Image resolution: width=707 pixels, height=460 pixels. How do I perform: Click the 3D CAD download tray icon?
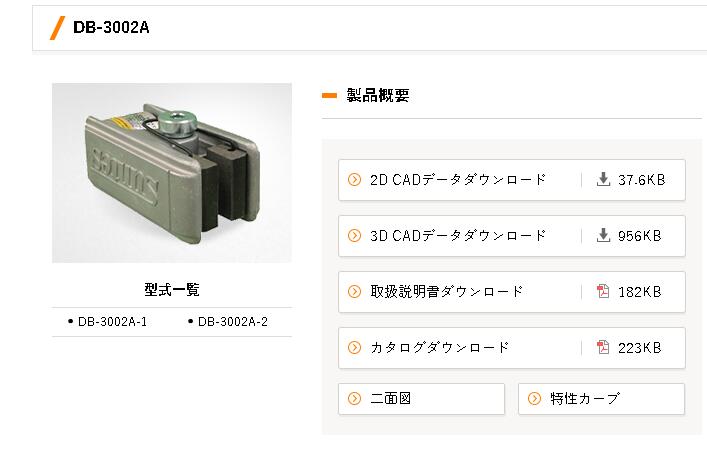pos(603,236)
